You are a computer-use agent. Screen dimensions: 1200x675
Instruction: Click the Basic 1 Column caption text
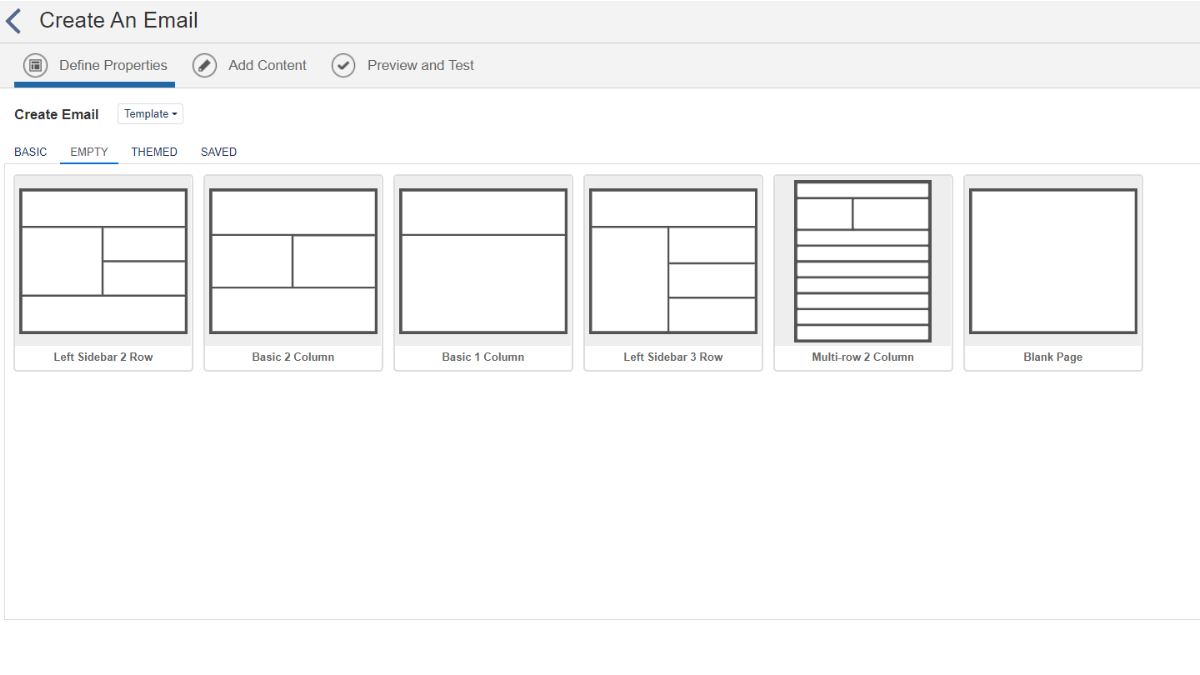click(x=483, y=357)
